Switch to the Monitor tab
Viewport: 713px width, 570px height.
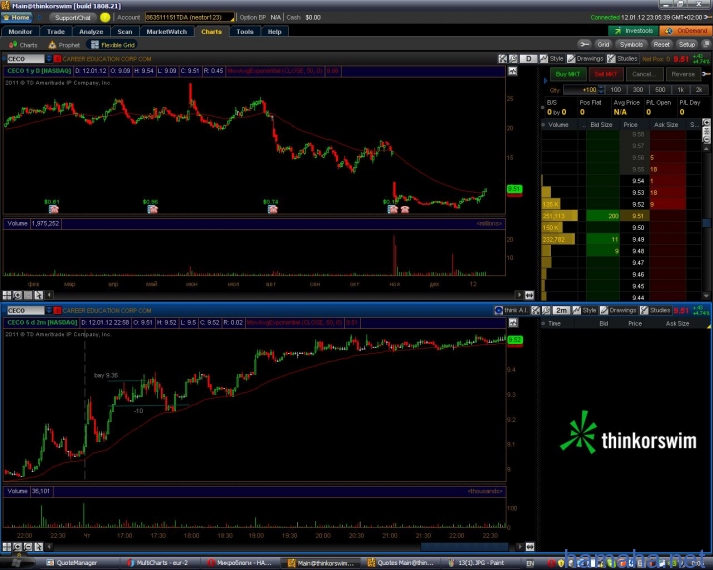pos(20,31)
